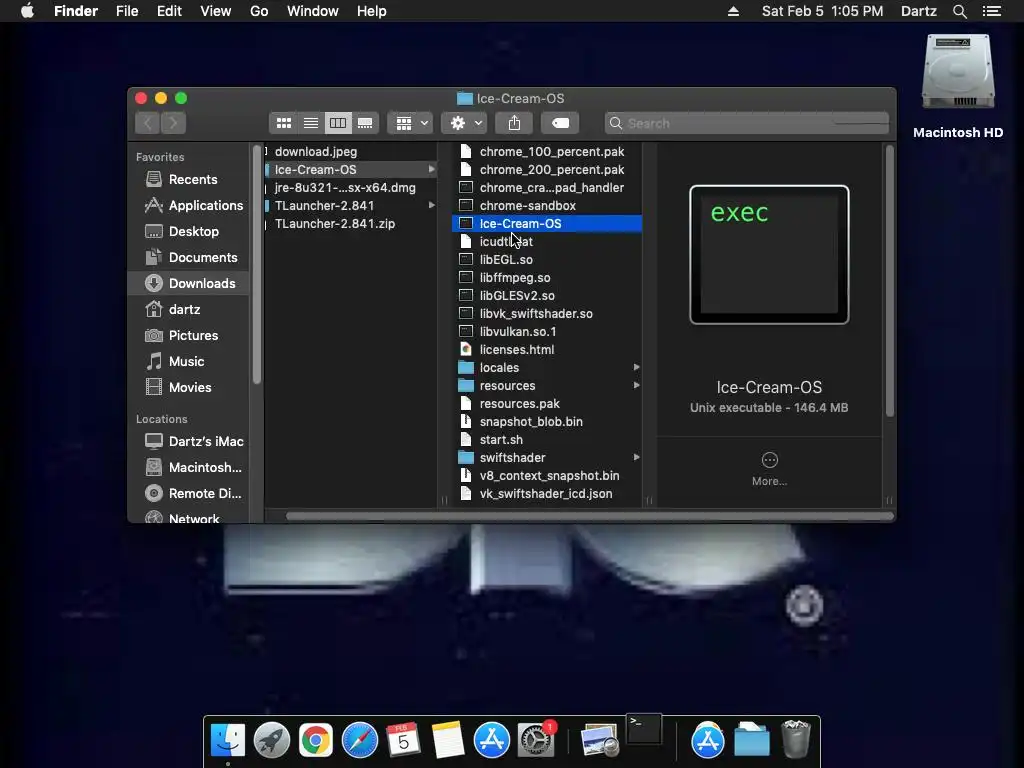Open Trash from the Dock
The width and height of the screenshot is (1024, 768).
[x=796, y=739]
